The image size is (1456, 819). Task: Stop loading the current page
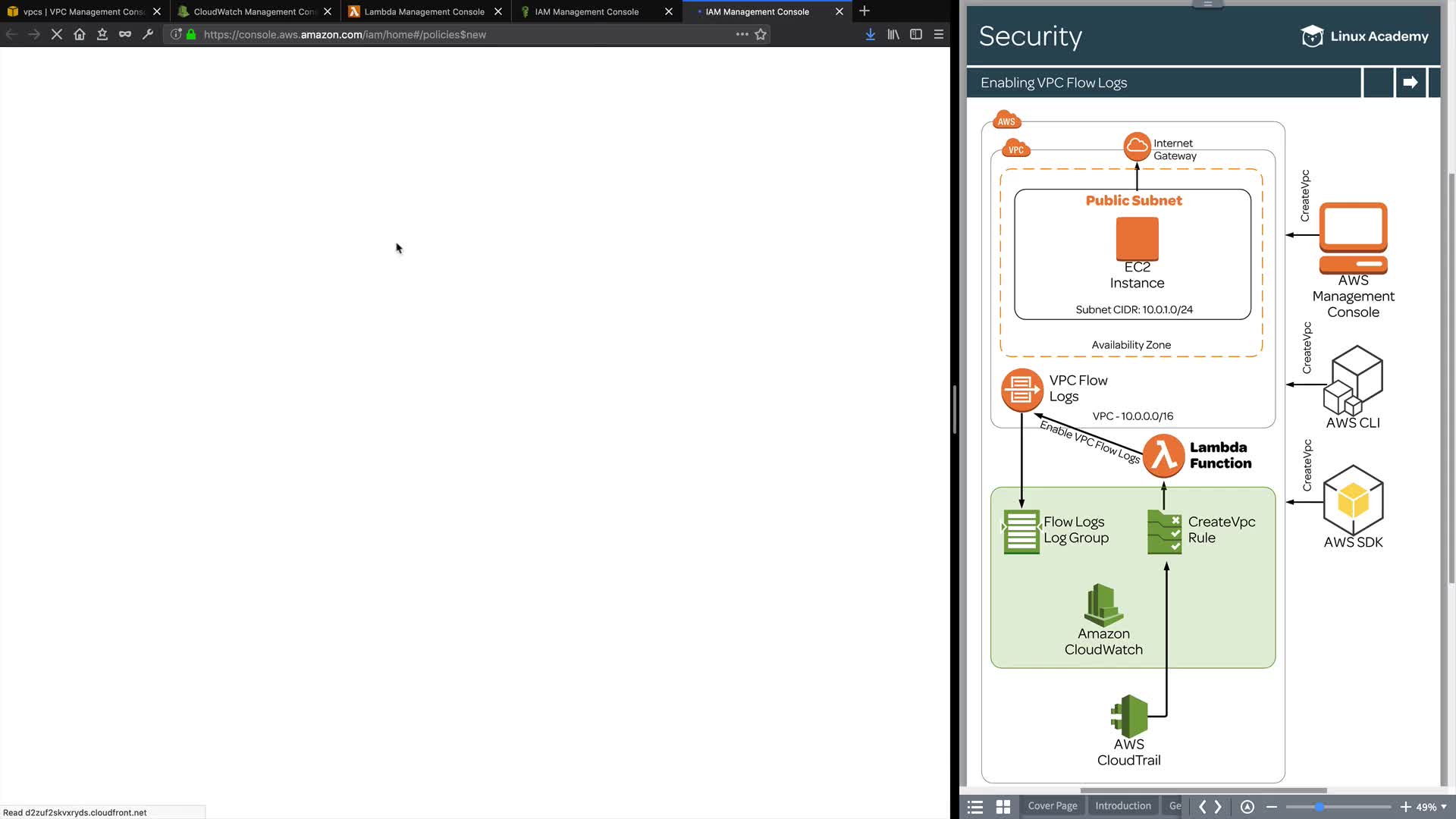57,34
